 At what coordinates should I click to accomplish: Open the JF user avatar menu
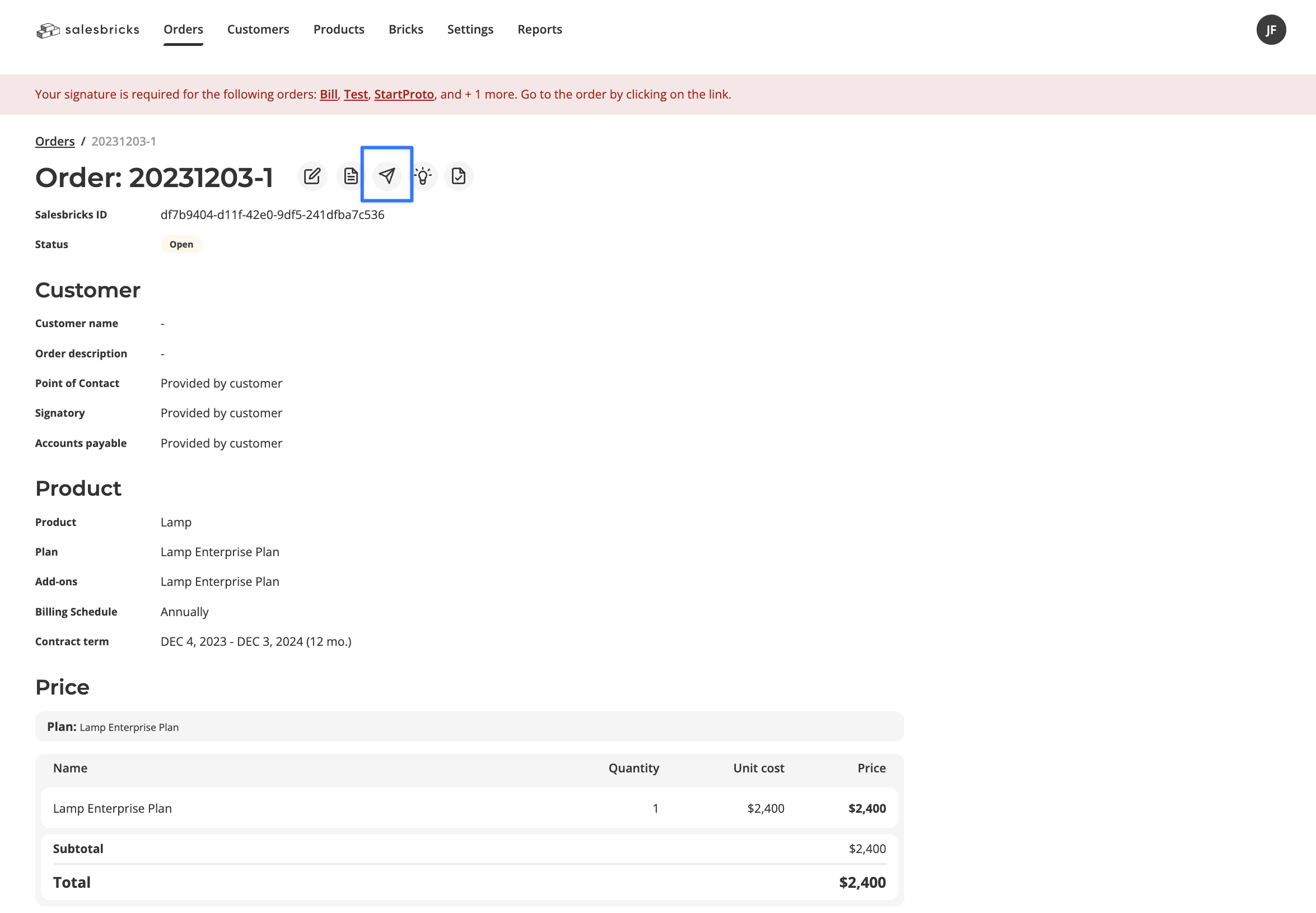coord(1270,30)
